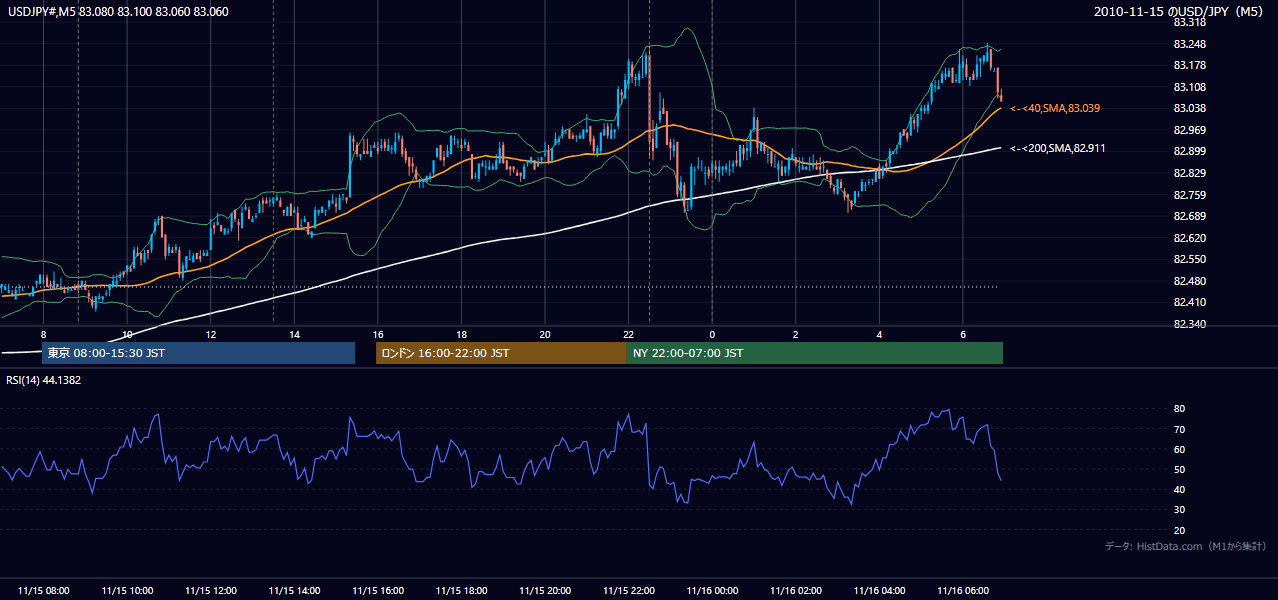Click RSI scale value 50
Viewport: 1278px width, 600px height.
(x=1179, y=470)
